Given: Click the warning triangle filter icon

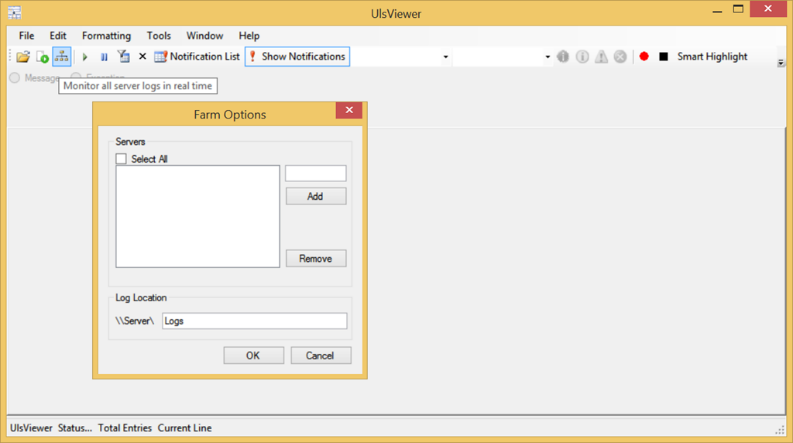Looking at the screenshot, I should tap(601, 57).
